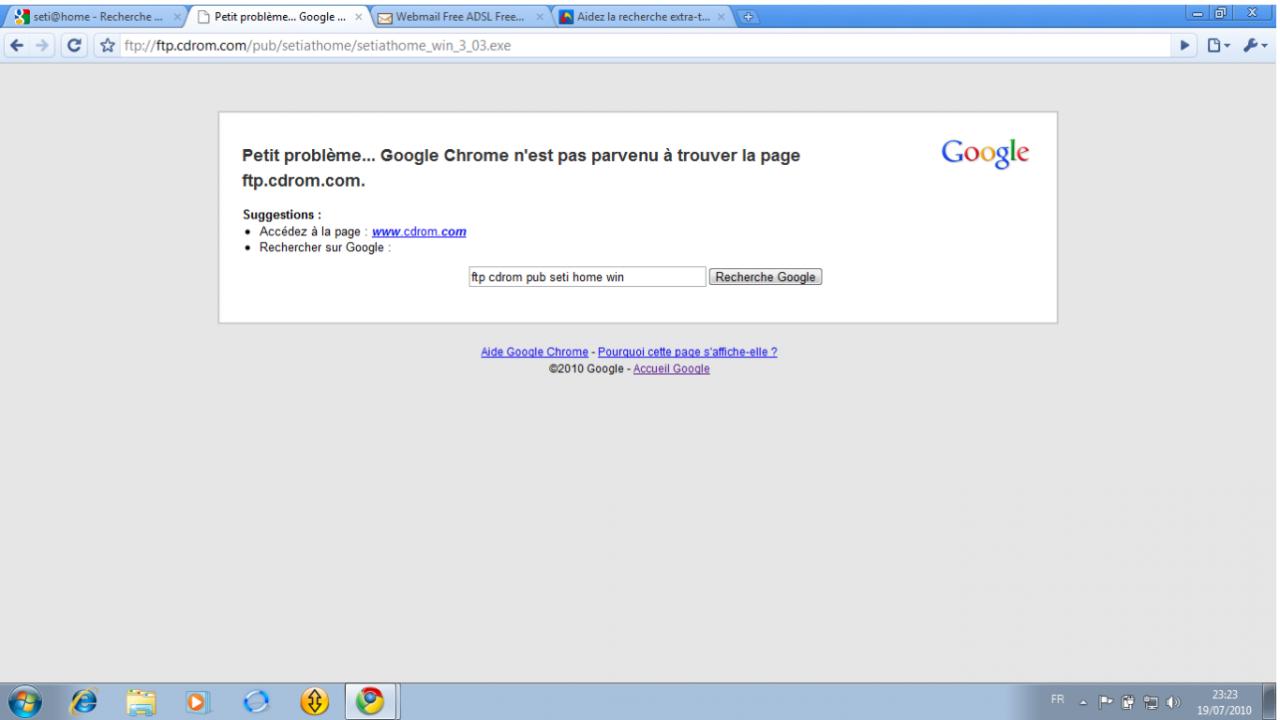Open the Aidez la recherche extra-t tab
The height and width of the screenshot is (720, 1280).
tap(642, 17)
